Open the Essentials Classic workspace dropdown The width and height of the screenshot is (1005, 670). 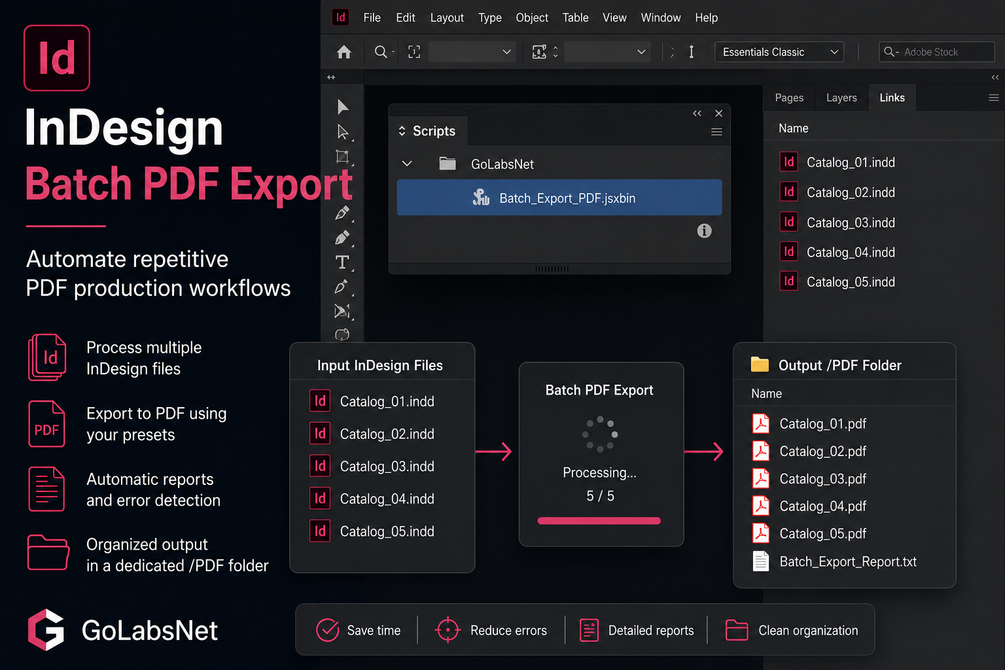(779, 52)
